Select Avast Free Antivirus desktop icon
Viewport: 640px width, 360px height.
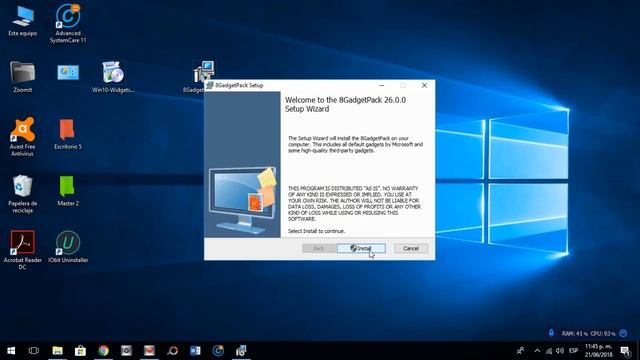coord(22,137)
